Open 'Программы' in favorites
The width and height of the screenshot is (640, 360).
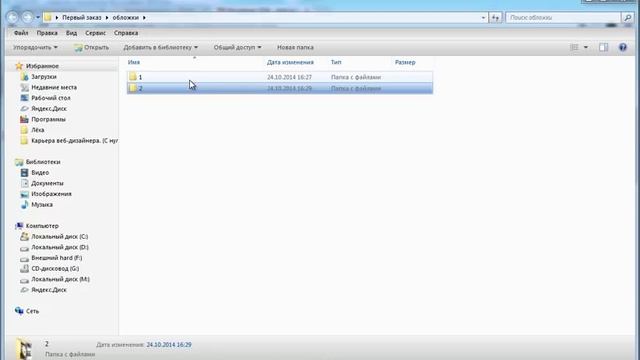point(48,119)
